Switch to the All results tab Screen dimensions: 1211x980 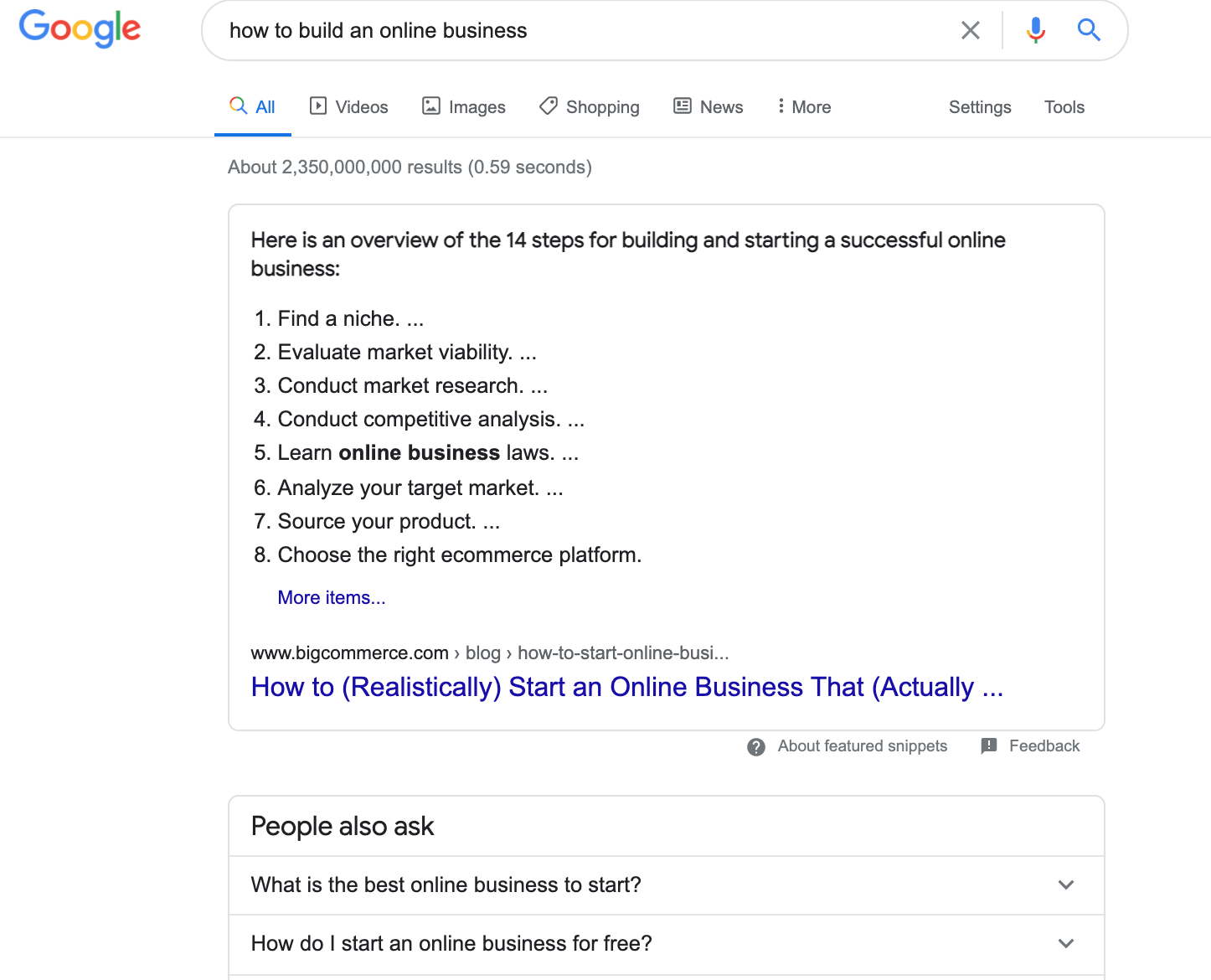[x=253, y=107]
